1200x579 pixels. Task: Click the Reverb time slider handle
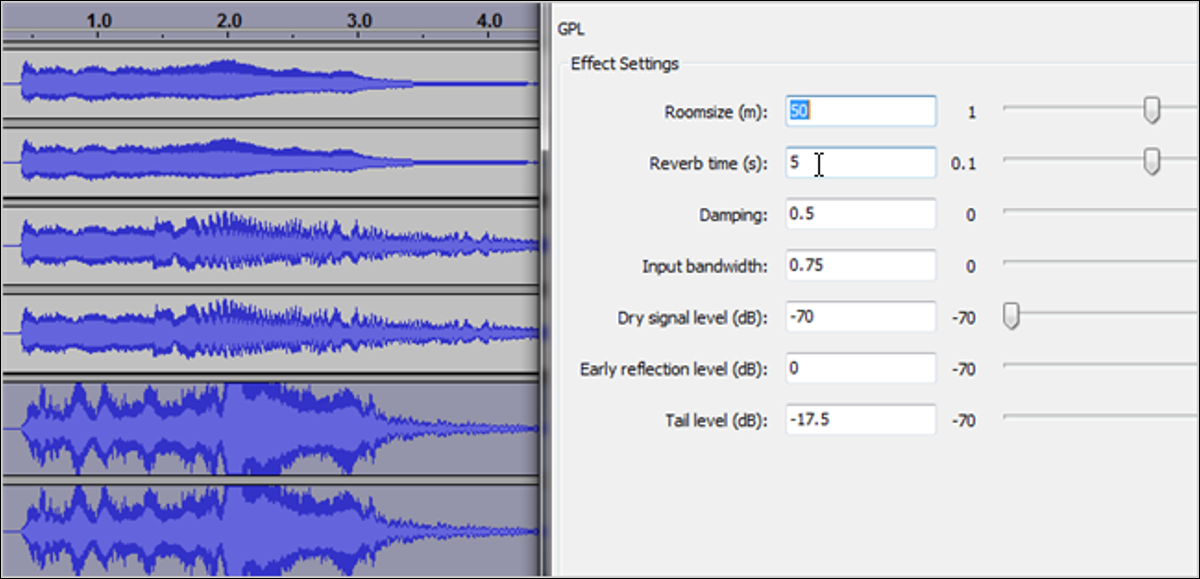tap(1152, 162)
